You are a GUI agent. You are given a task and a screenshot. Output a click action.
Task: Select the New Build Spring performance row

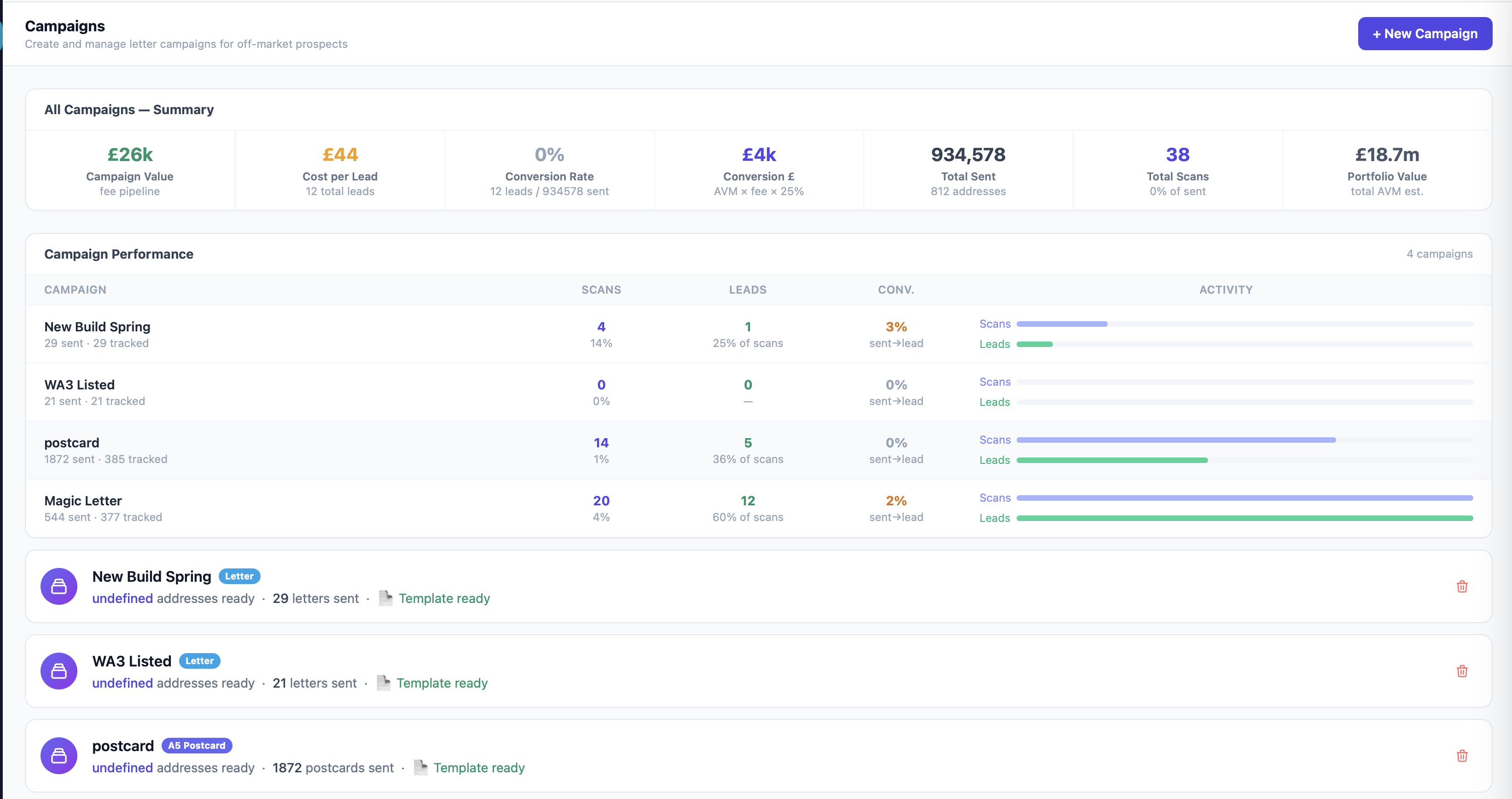click(x=758, y=334)
